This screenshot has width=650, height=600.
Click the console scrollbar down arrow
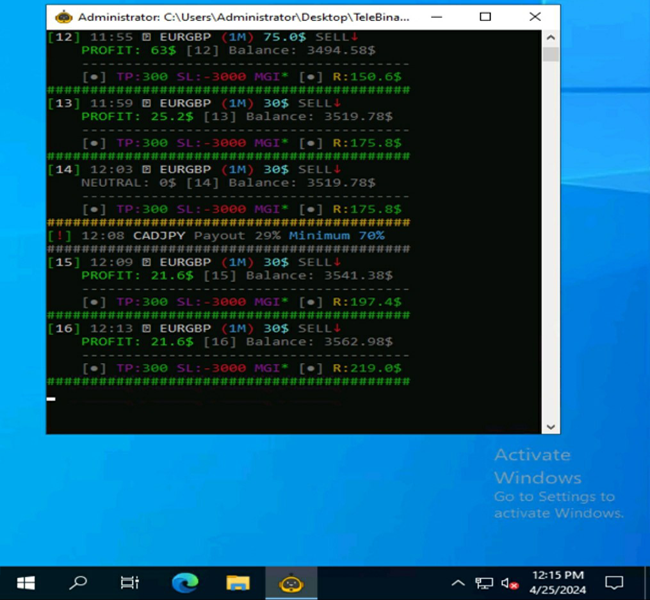pyautogui.click(x=551, y=426)
